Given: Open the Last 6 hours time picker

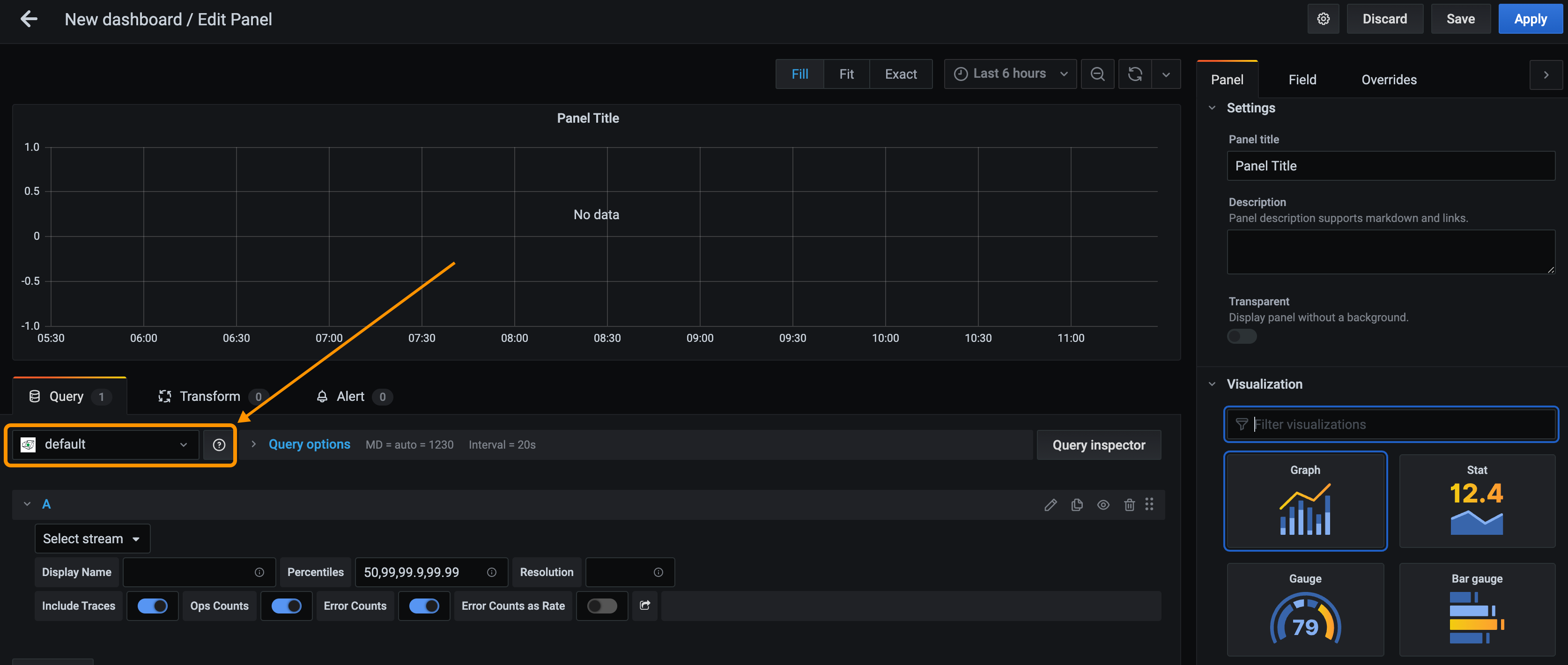Looking at the screenshot, I should pyautogui.click(x=1009, y=74).
